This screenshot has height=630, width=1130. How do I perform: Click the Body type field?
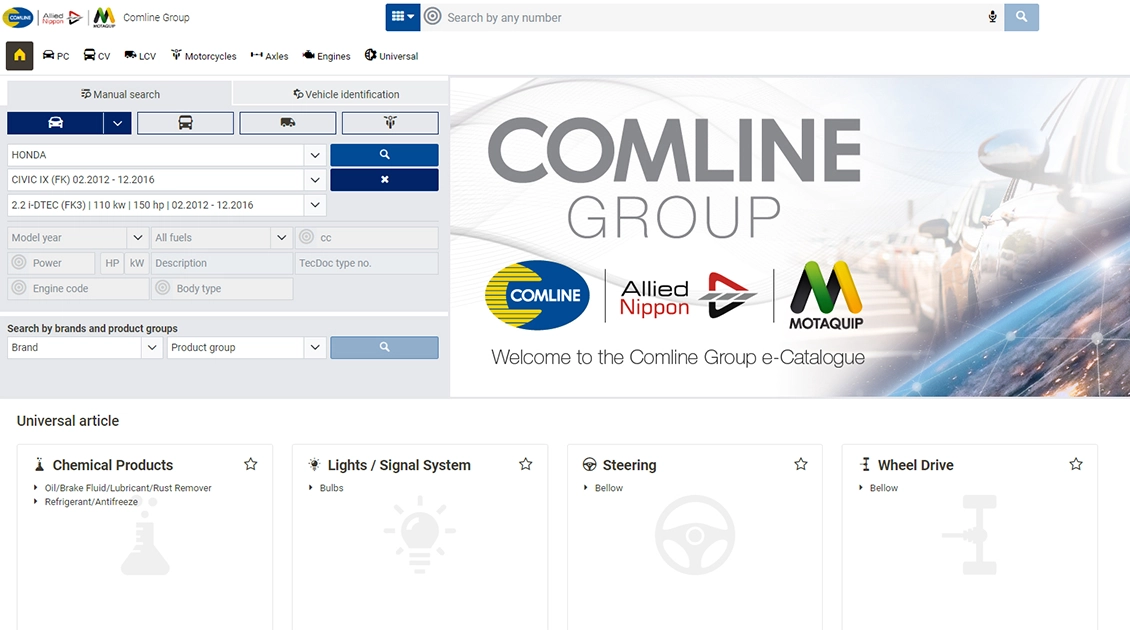(x=221, y=288)
